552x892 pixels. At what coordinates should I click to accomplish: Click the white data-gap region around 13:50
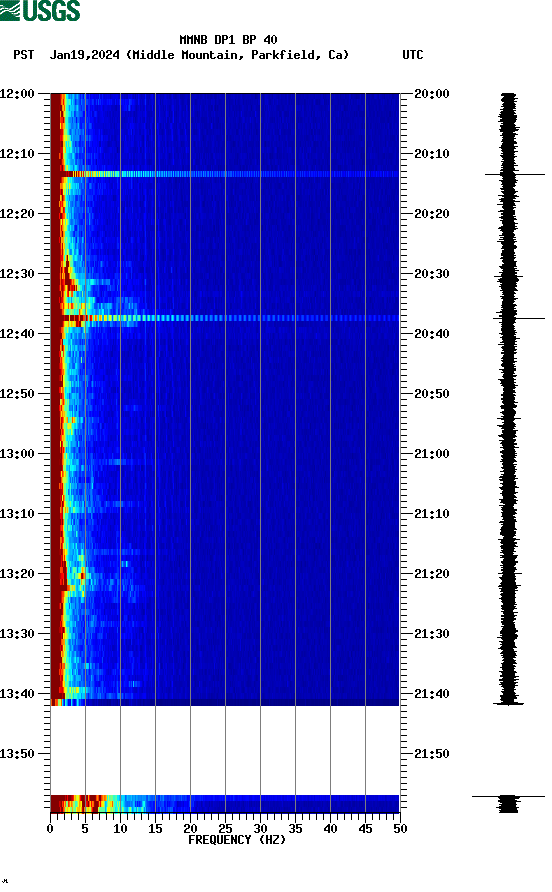click(x=225, y=750)
